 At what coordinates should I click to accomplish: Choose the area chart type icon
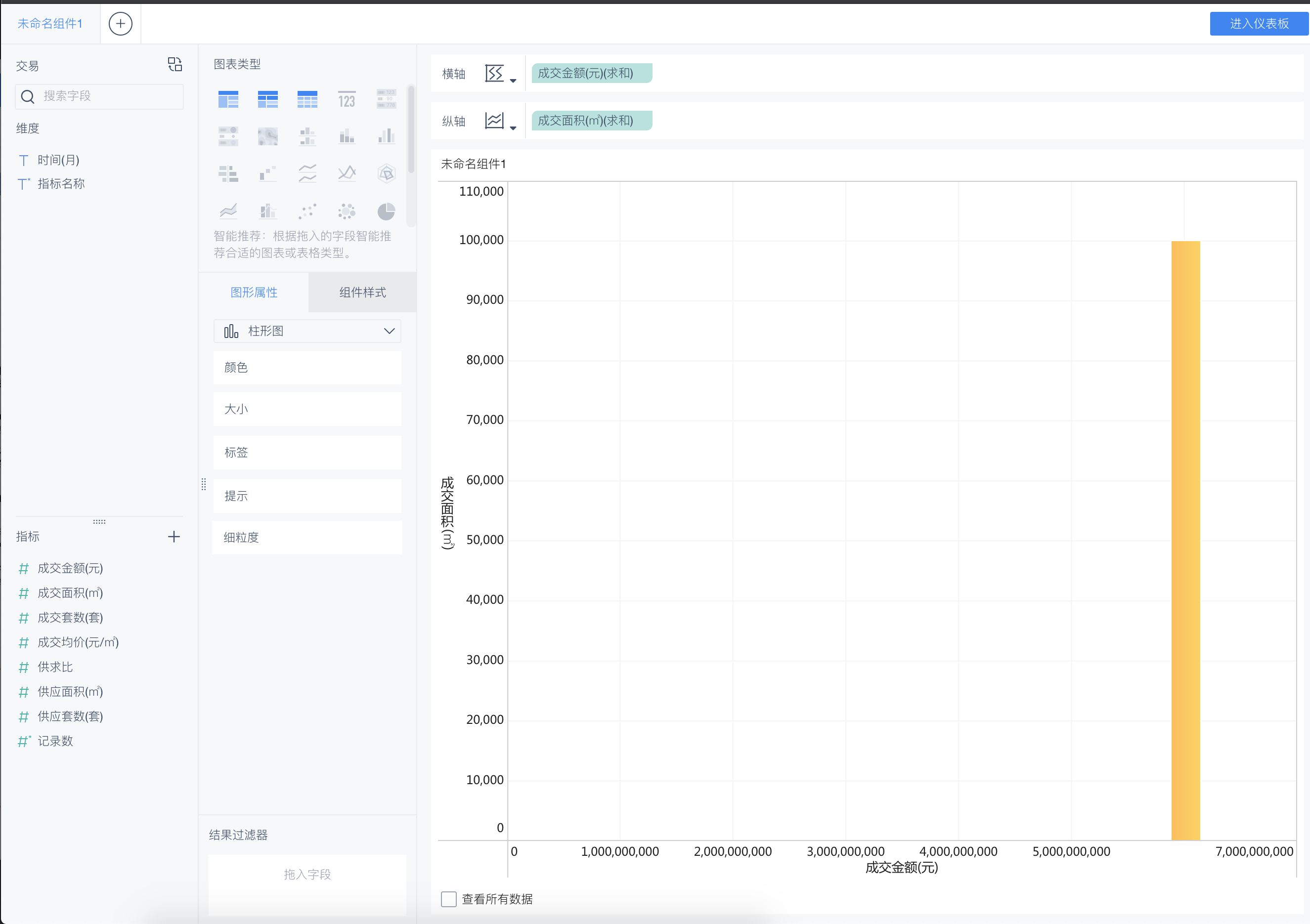click(x=228, y=211)
